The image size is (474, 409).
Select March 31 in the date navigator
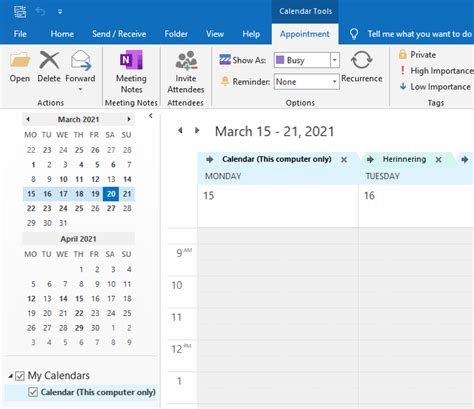(63, 223)
